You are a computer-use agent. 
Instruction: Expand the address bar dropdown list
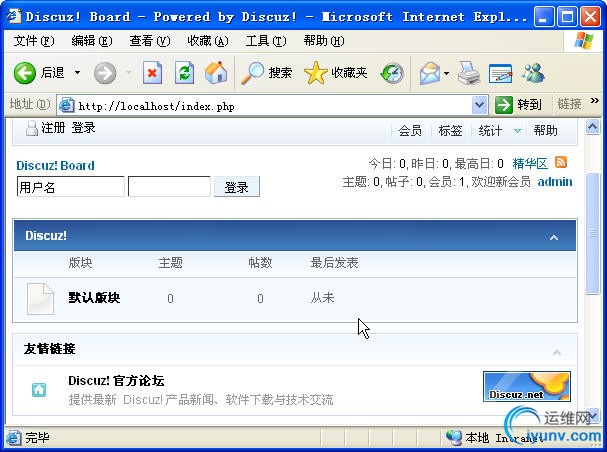click(479, 105)
